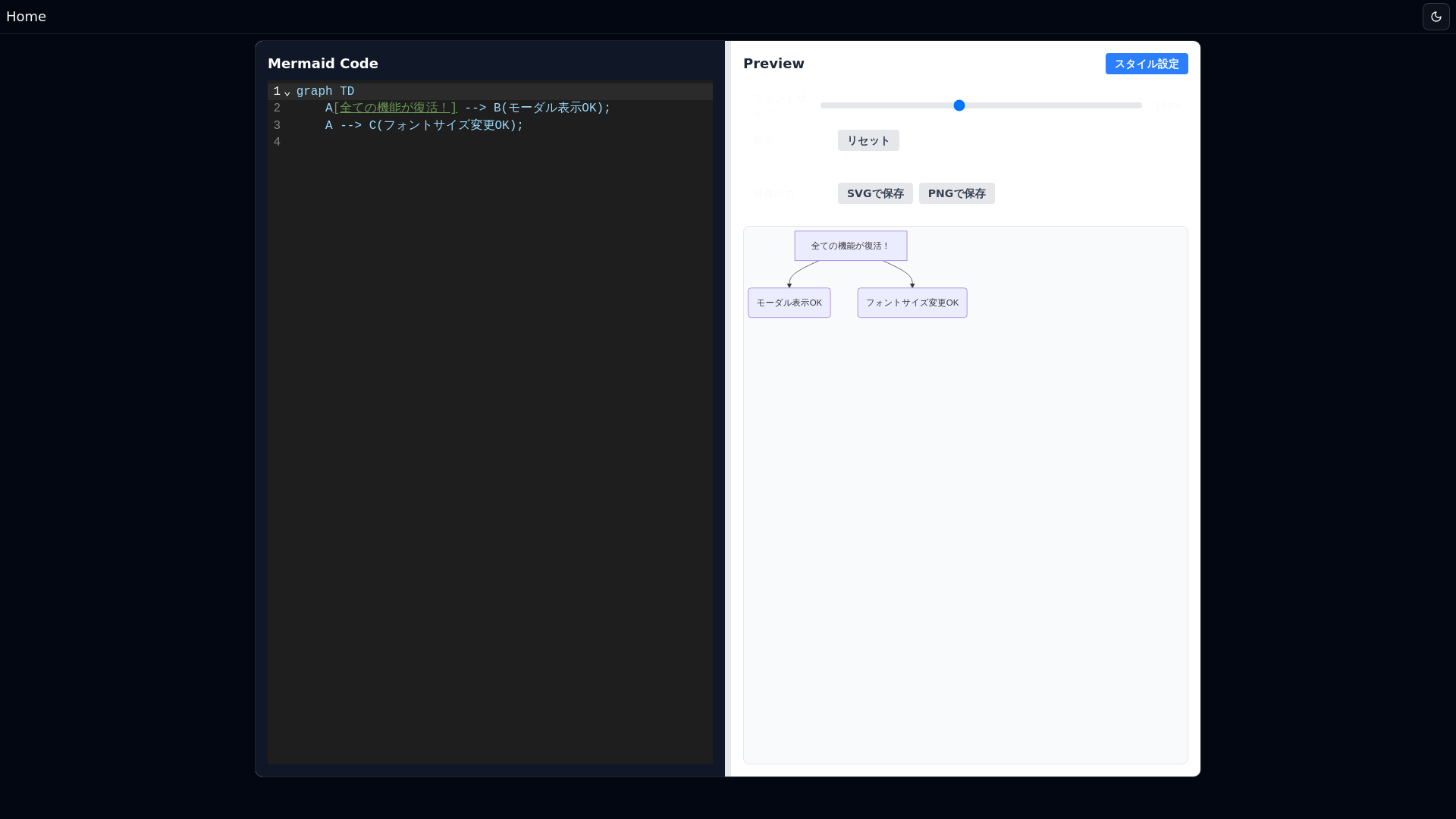The width and height of the screenshot is (1456, 819).
Task: Click the Mermaid Code heading
Action: click(x=322, y=64)
